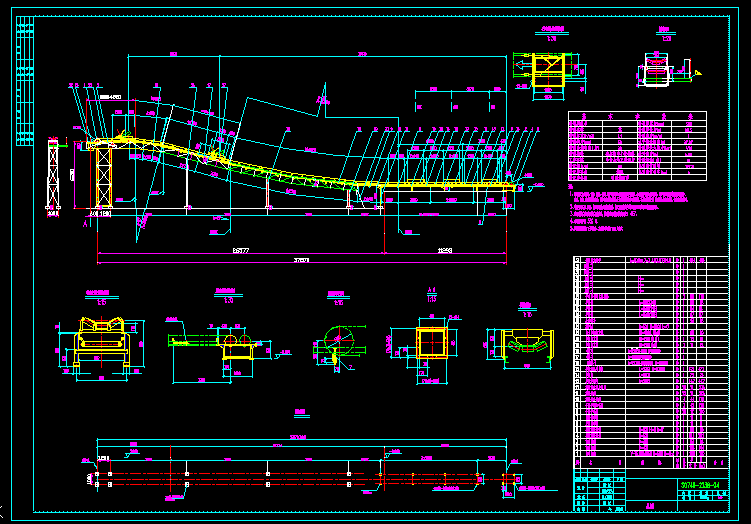Click the parts list table on right side

[x=650, y=360]
